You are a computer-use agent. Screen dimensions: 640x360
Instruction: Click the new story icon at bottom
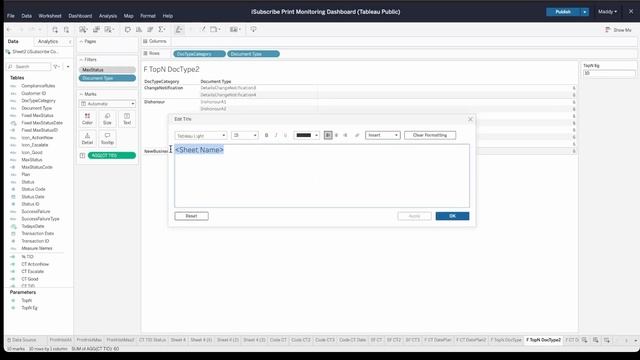[607, 340]
